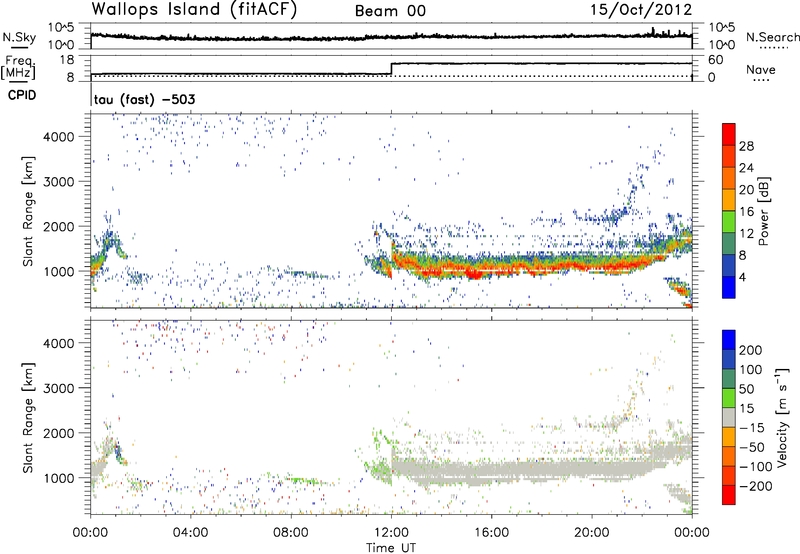Click the "Nave" legend label
The height and width of the screenshot is (554, 800).
tap(761, 70)
